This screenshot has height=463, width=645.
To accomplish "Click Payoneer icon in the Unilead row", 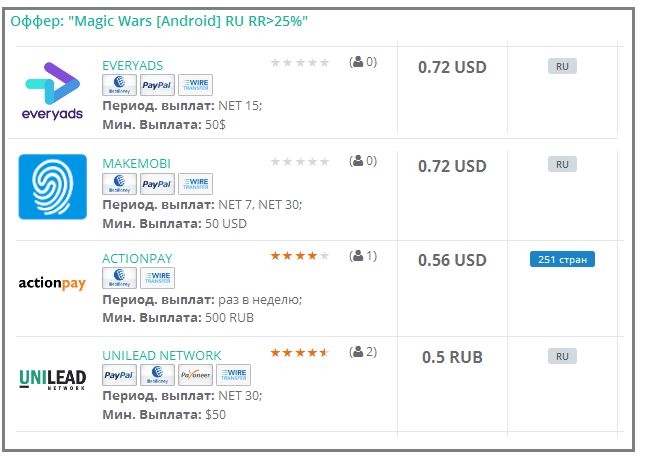I will coord(195,375).
